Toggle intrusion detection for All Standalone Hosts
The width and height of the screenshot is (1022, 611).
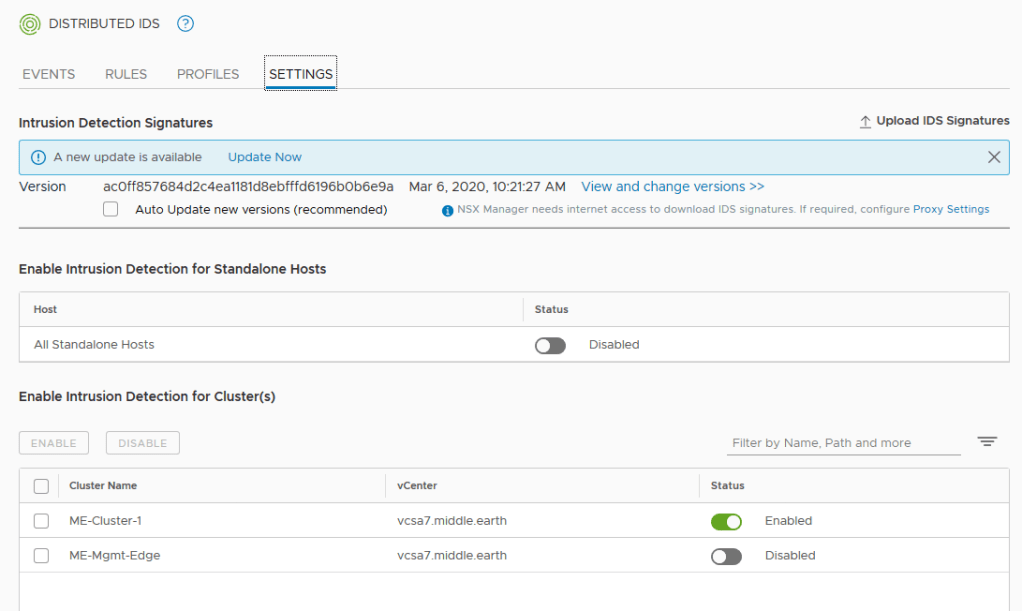click(x=550, y=345)
